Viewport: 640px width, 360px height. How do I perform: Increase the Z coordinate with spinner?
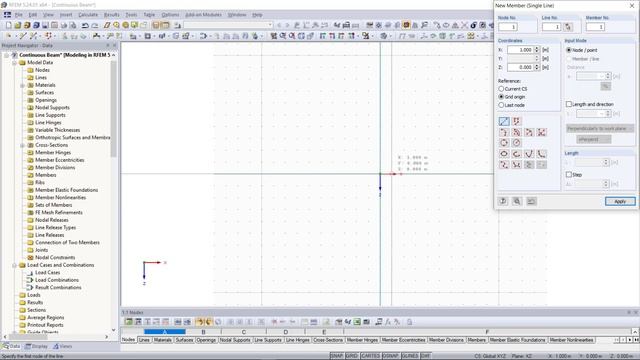click(x=537, y=65)
